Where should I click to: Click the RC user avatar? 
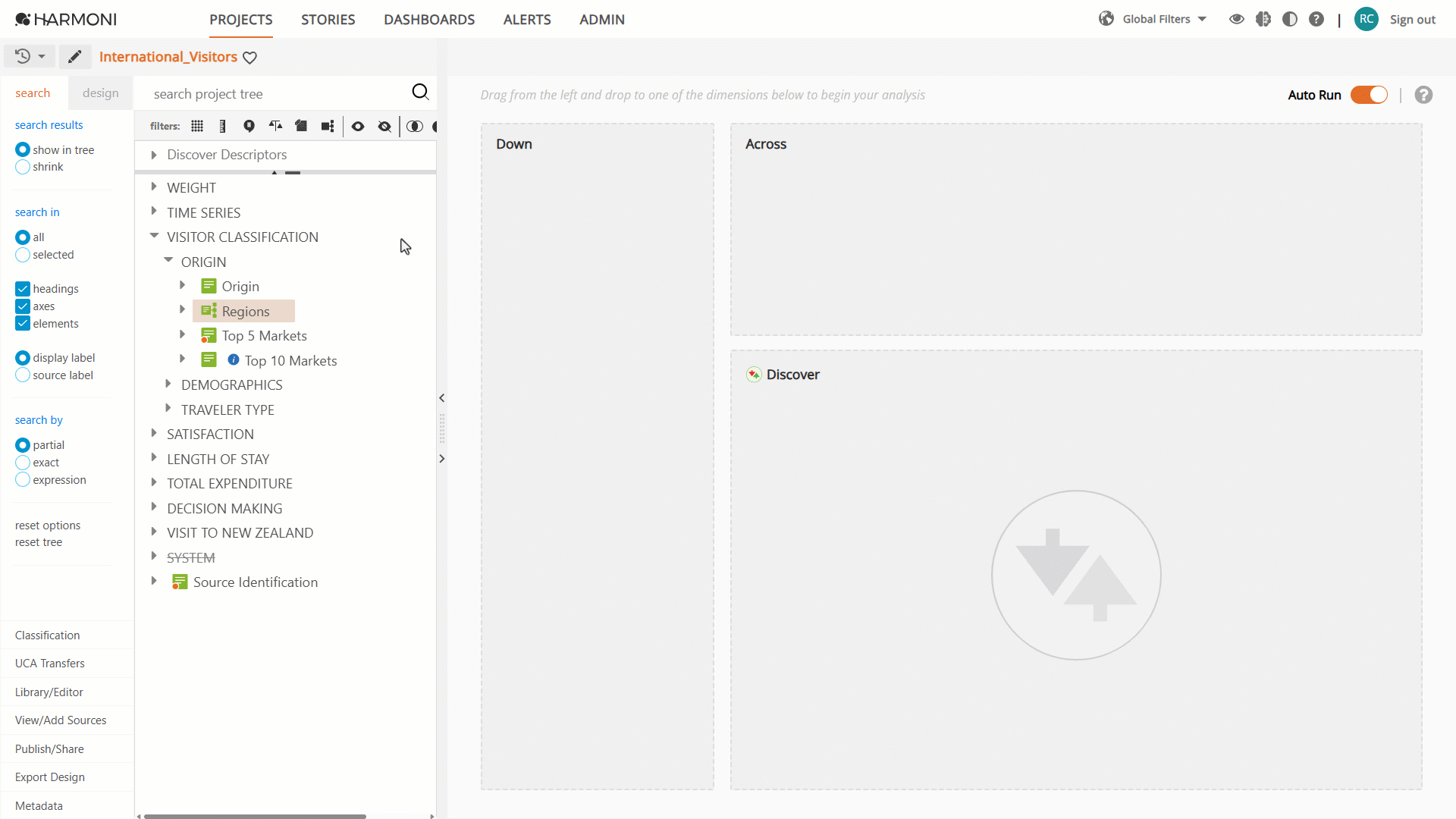1367,19
